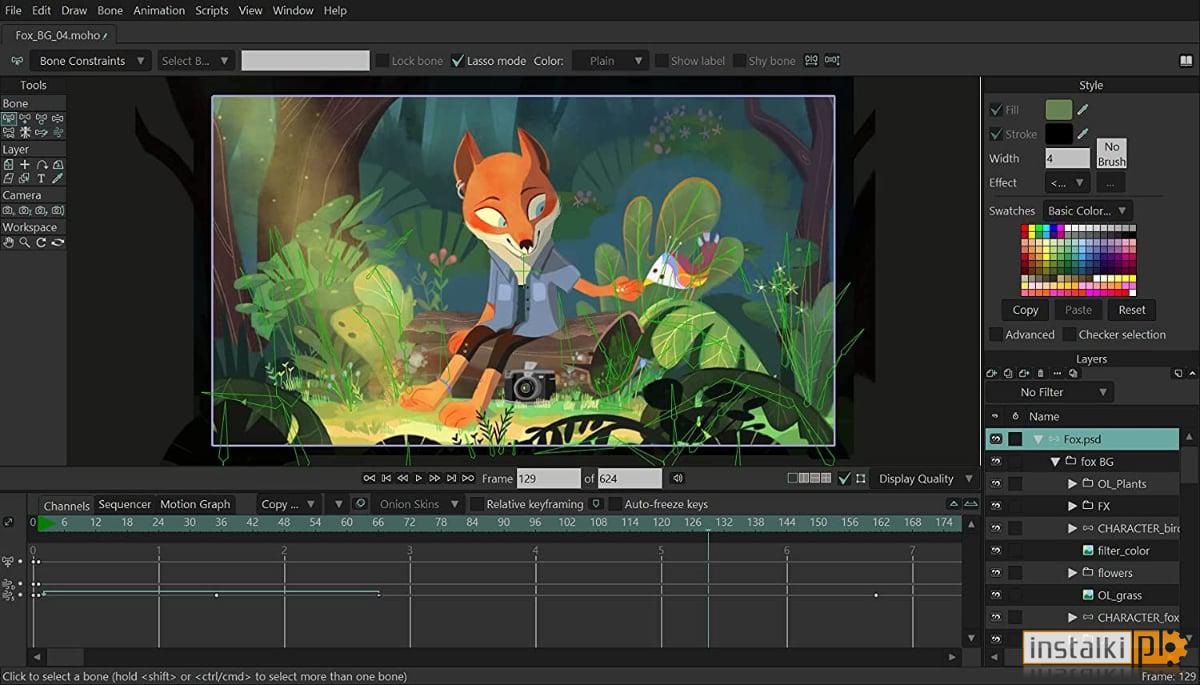Uncheck the Stroke checkbox in Style panel

point(995,134)
